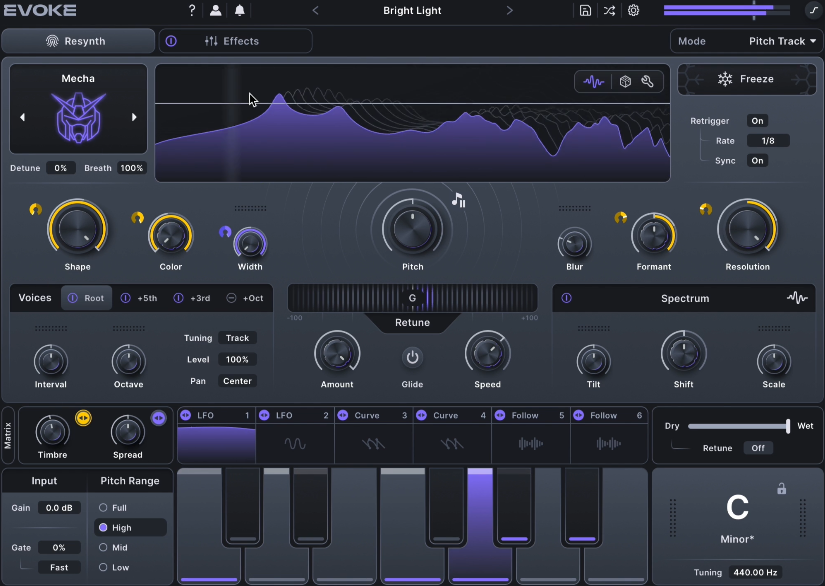Click the modulation marker beside the Width knob
This screenshot has height=586, width=825.
pyautogui.click(x=225, y=231)
